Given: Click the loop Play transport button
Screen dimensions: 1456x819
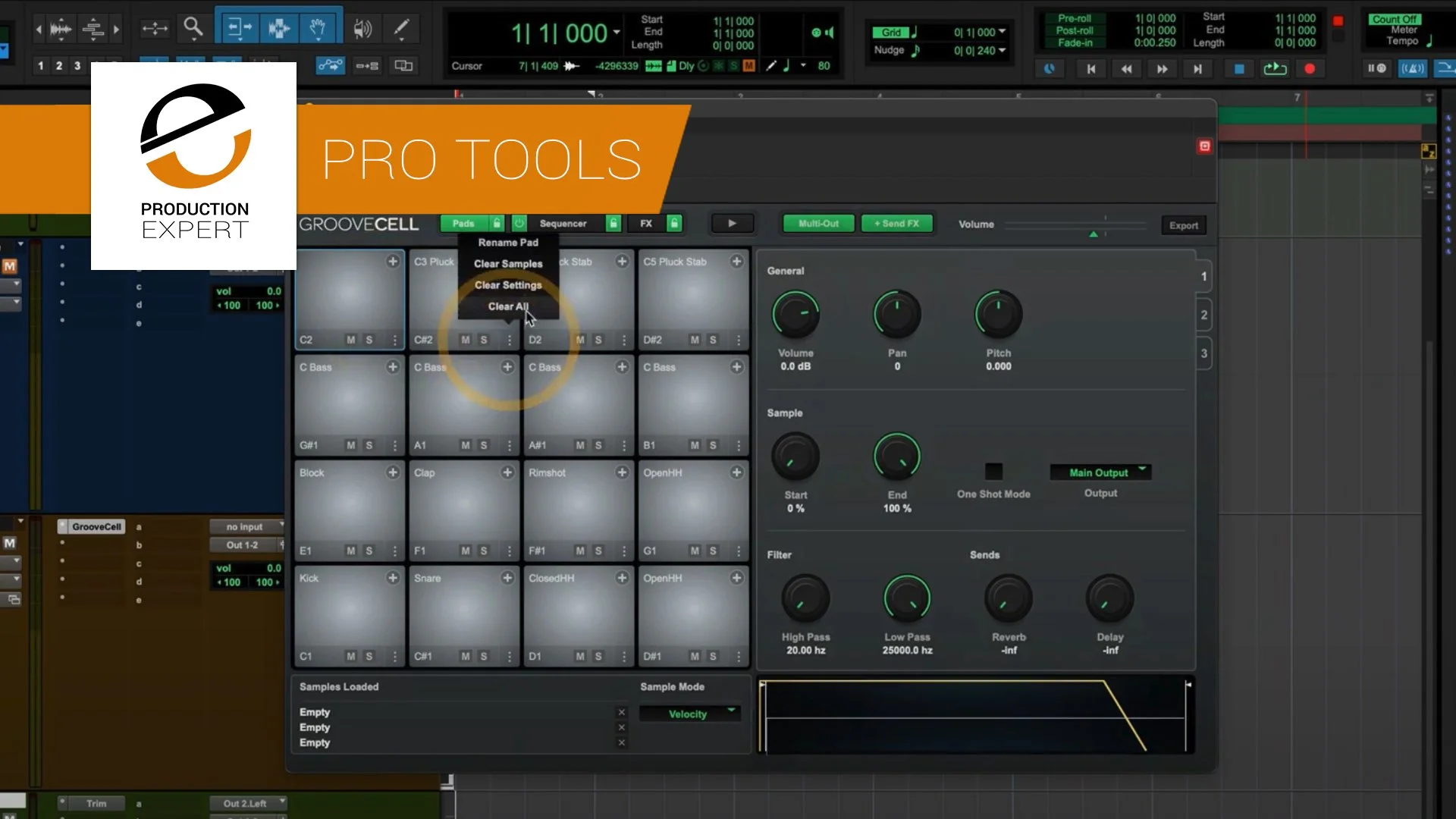Looking at the screenshot, I should coord(1275,69).
